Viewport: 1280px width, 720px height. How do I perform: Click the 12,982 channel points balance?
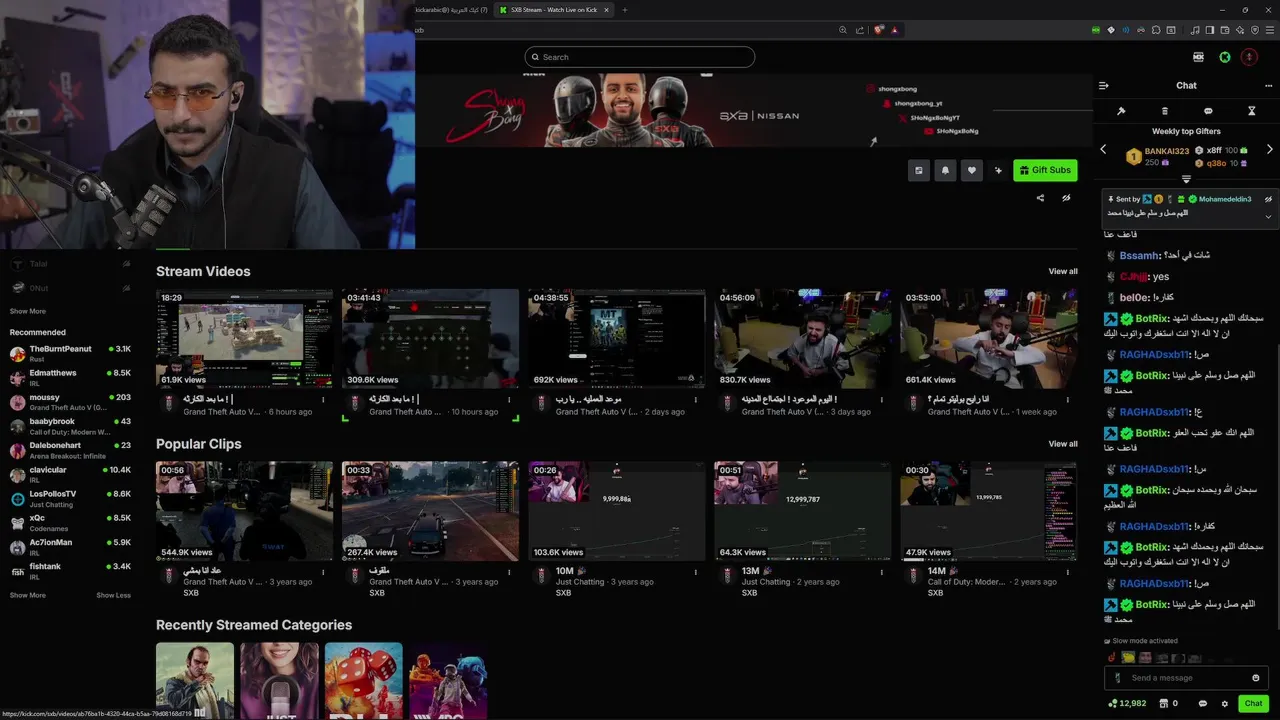[x=1127, y=704]
